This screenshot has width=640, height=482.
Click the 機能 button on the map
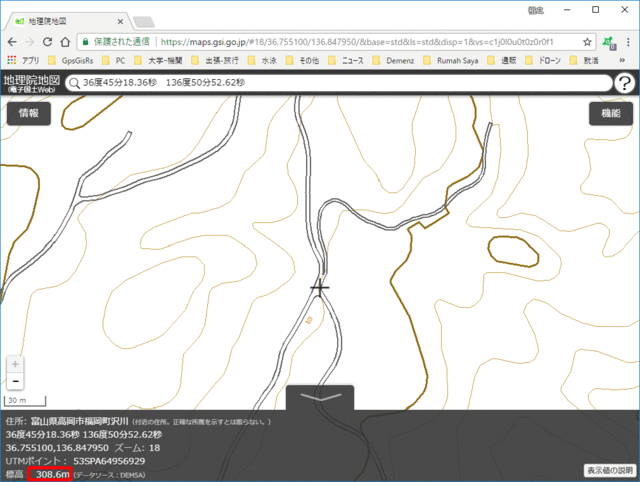coord(611,113)
